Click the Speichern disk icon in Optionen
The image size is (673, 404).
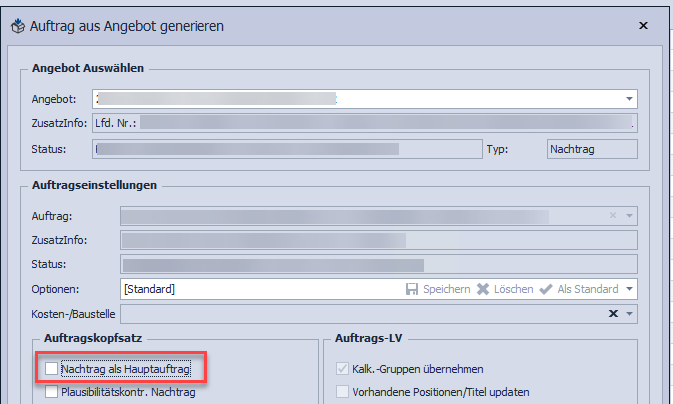pos(411,289)
